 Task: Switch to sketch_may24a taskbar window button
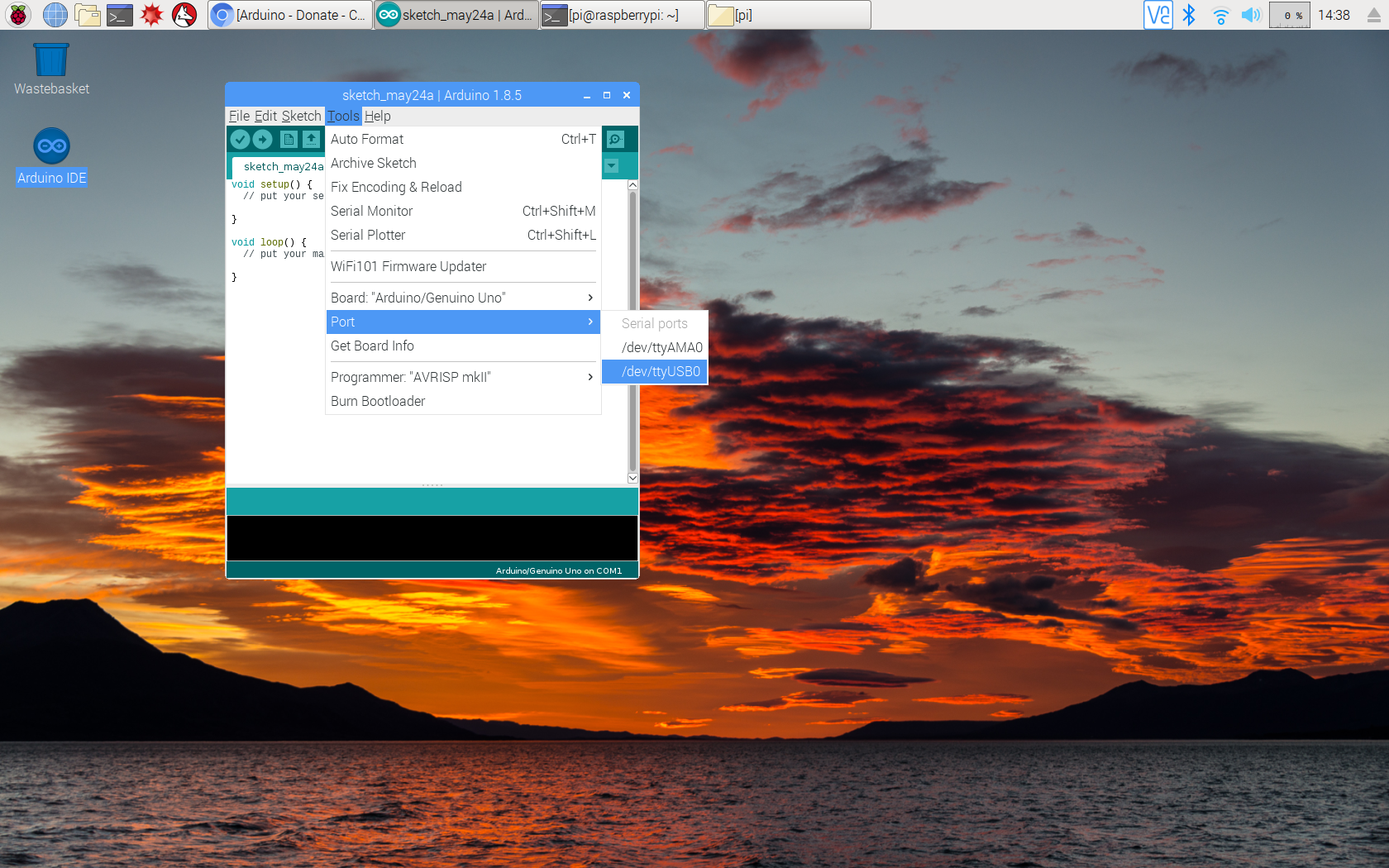point(456,15)
